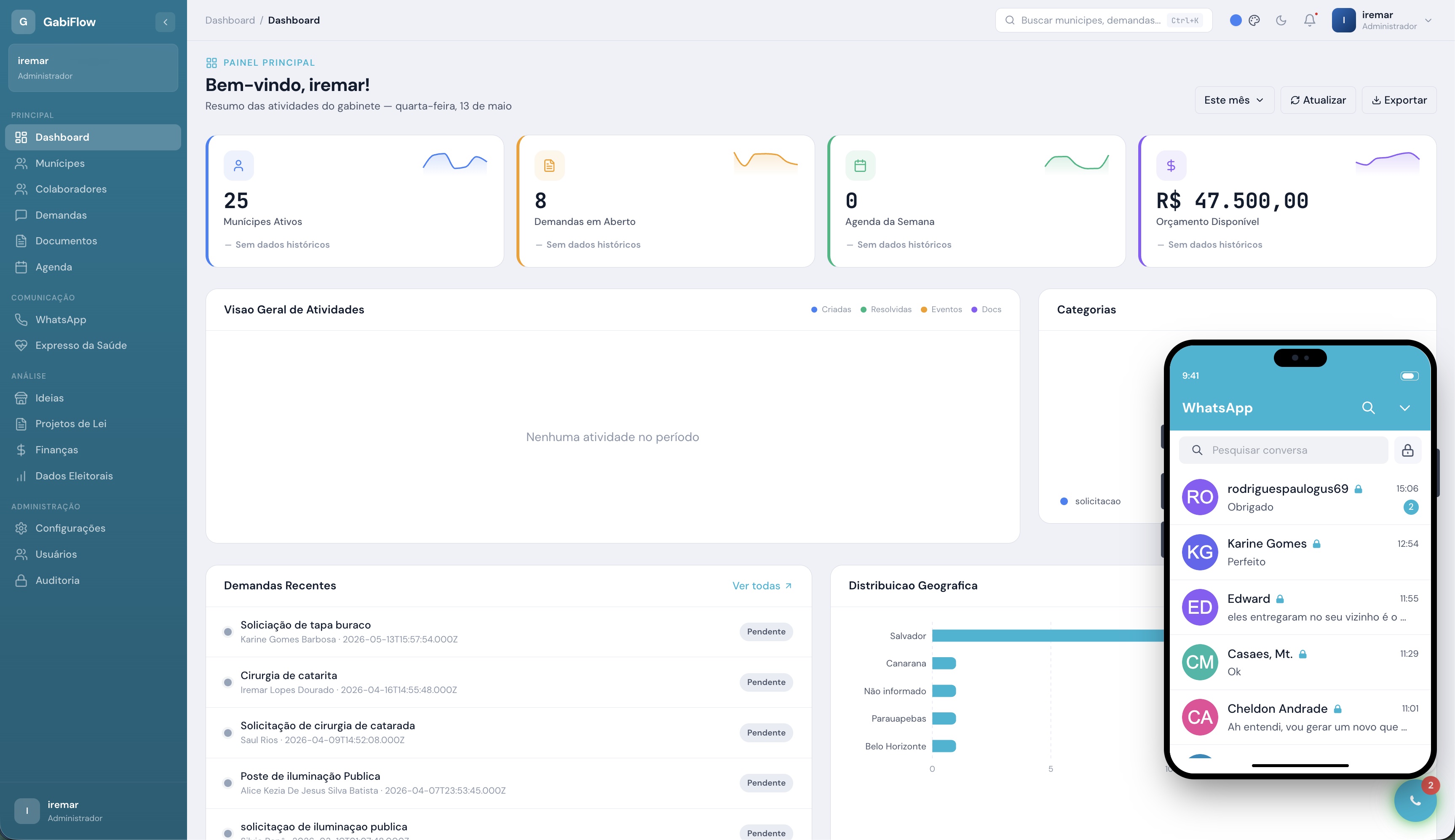
Task: Toggle the Eventos legend series
Action: pyautogui.click(x=941, y=310)
